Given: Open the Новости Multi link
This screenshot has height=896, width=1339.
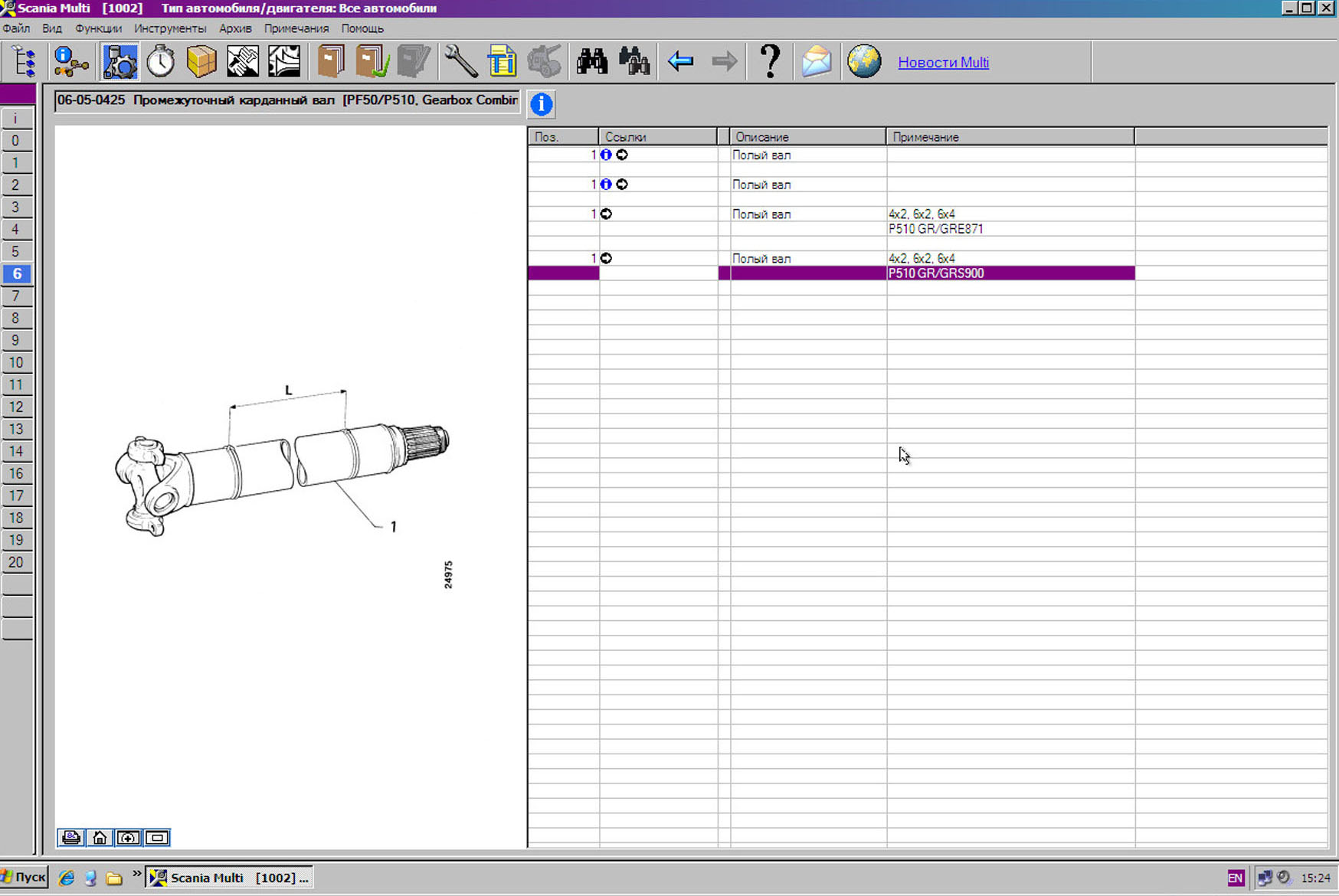Looking at the screenshot, I should (x=943, y=63).
